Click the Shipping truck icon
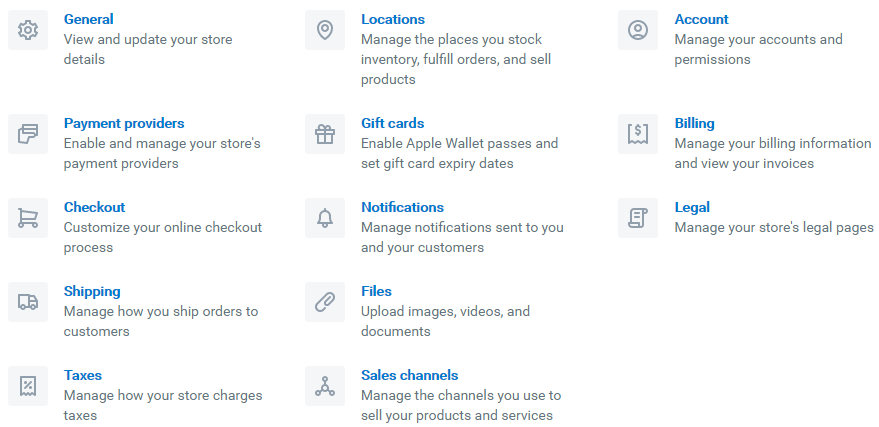The width and height of the screenshot is (879, 427). [x=28, y=302]
